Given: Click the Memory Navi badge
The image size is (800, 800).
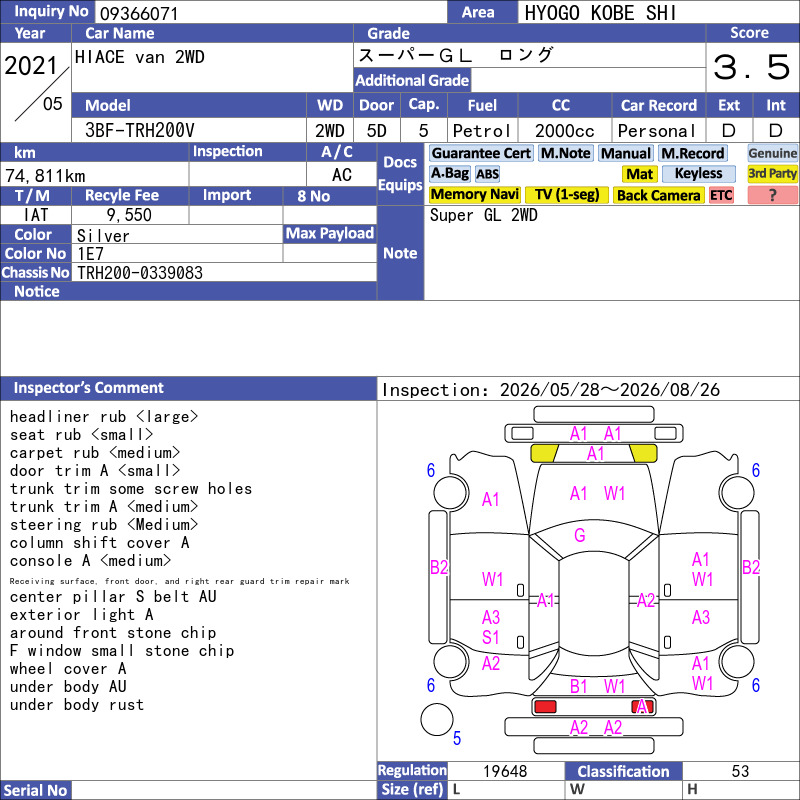Looking at the screenshot, I should [474, 194].
